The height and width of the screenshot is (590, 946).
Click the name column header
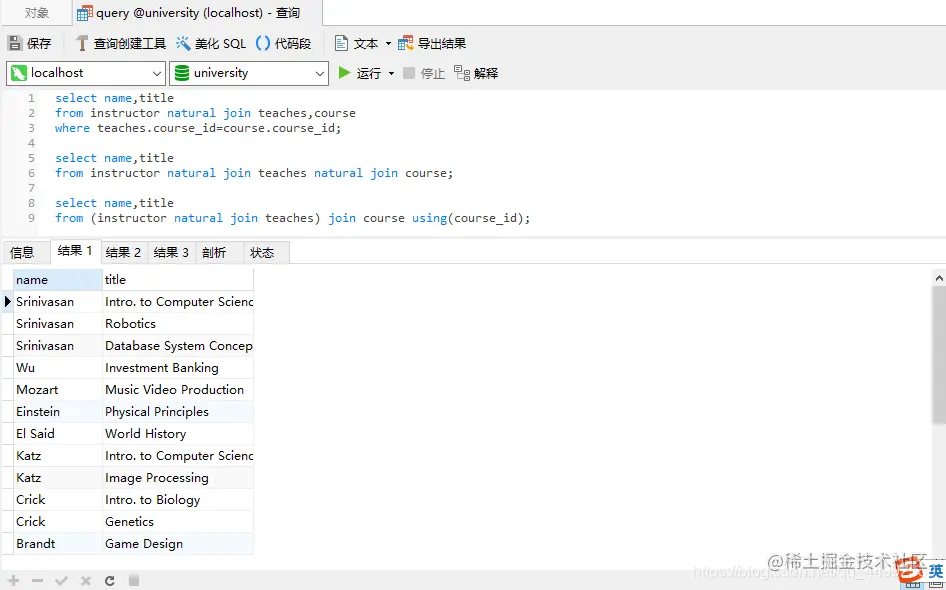(58, 279)
